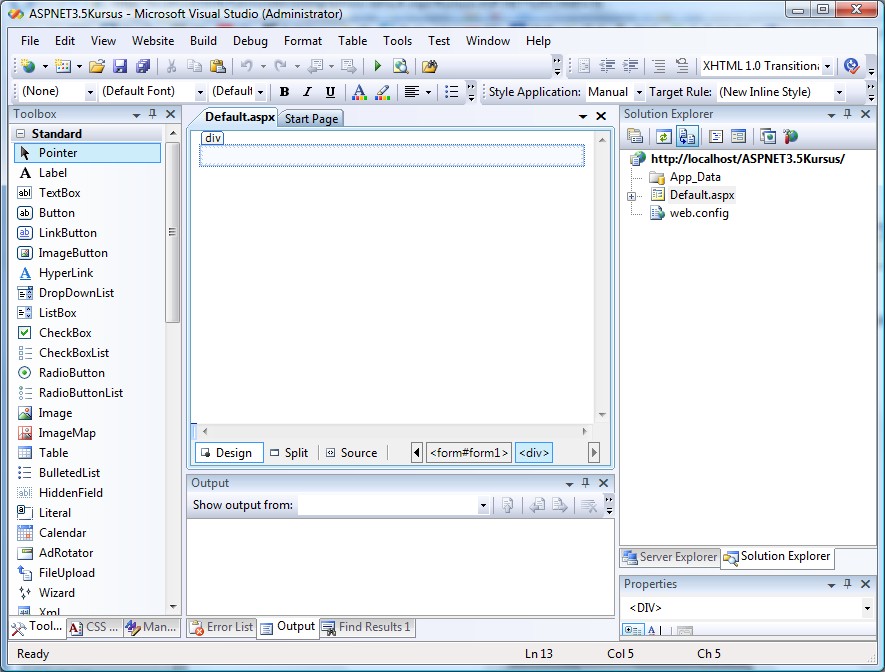Open the Website menu
885x672 pixels.
[x=153, y=41]
